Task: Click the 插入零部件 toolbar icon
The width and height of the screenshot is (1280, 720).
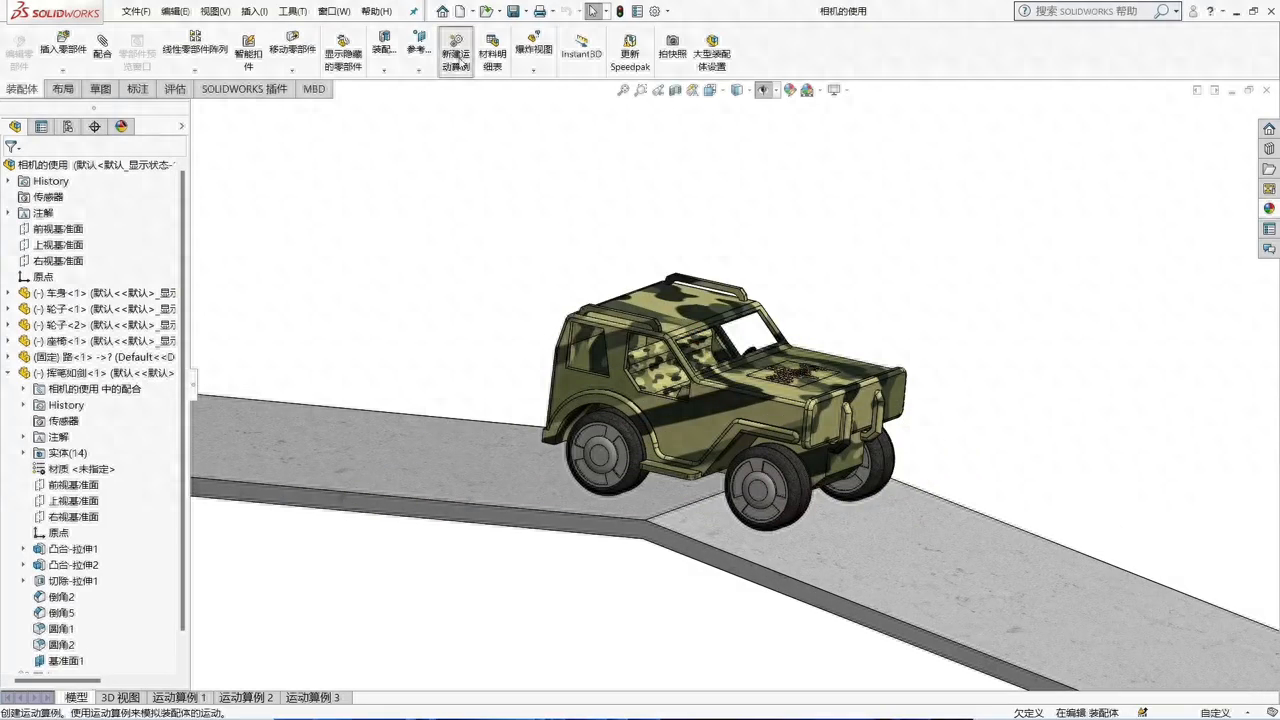Action: coord(63,42)
